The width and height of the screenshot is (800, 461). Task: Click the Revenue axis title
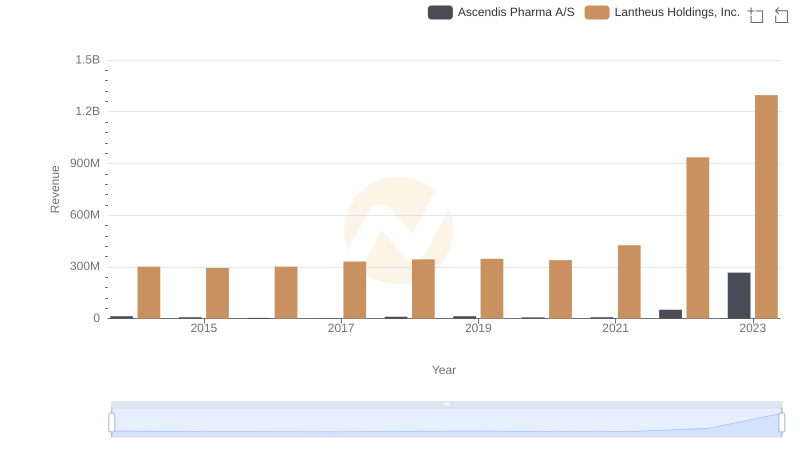[55, 189]
